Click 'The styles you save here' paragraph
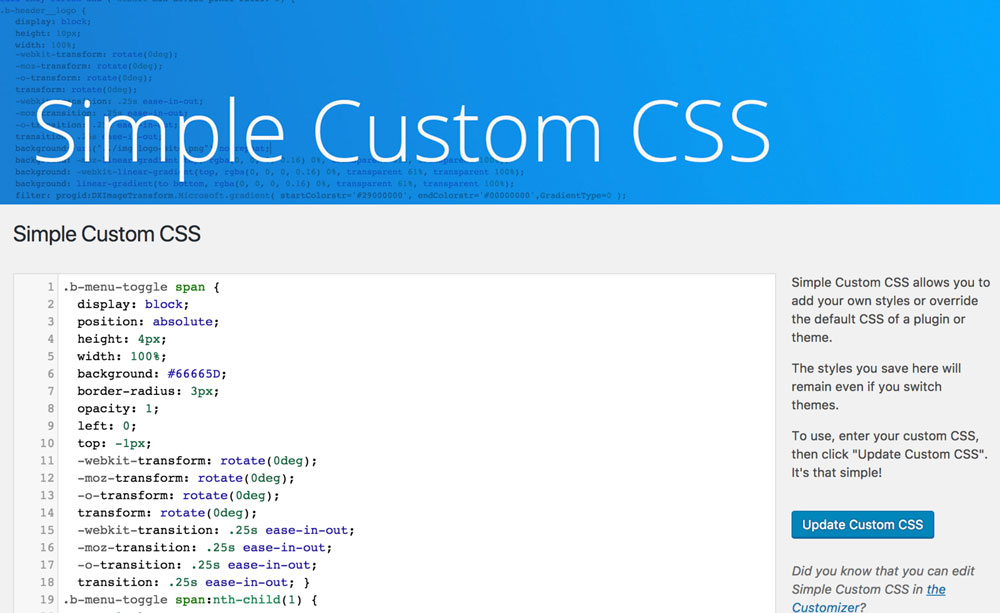Image resolution: width=1000 pixels, height=613 pixels. [x=876, y=387]
